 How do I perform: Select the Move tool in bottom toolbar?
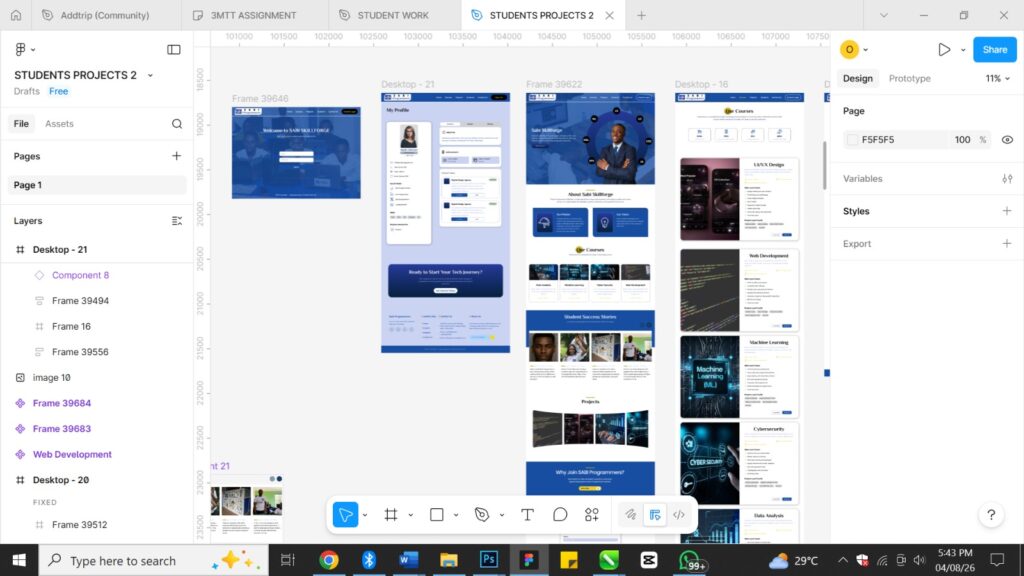click(x=345, y=515)
